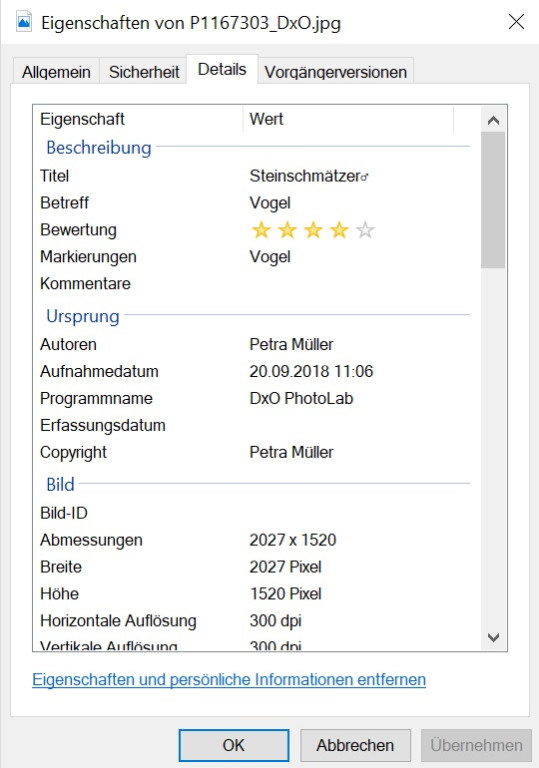Select Horizontale Auflösung value 300 dpi
The image size is (539, 768).
275,621
